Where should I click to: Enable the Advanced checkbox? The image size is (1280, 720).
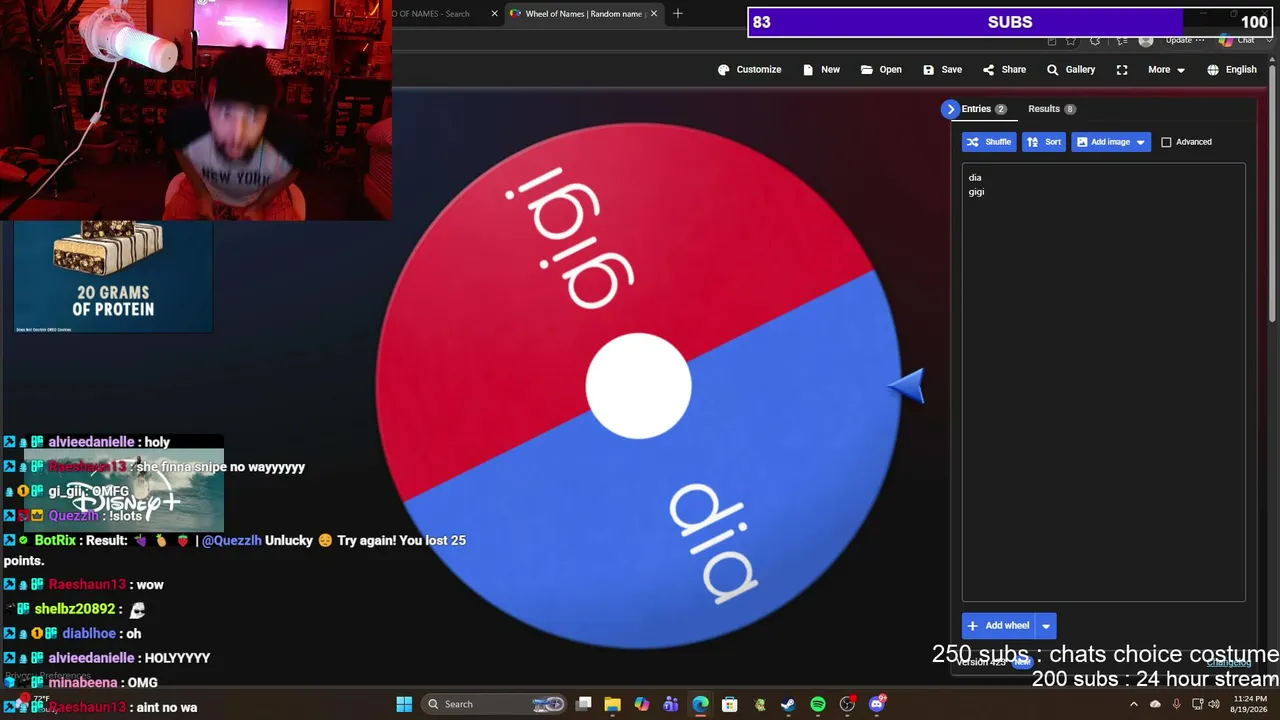[1166, 142]
